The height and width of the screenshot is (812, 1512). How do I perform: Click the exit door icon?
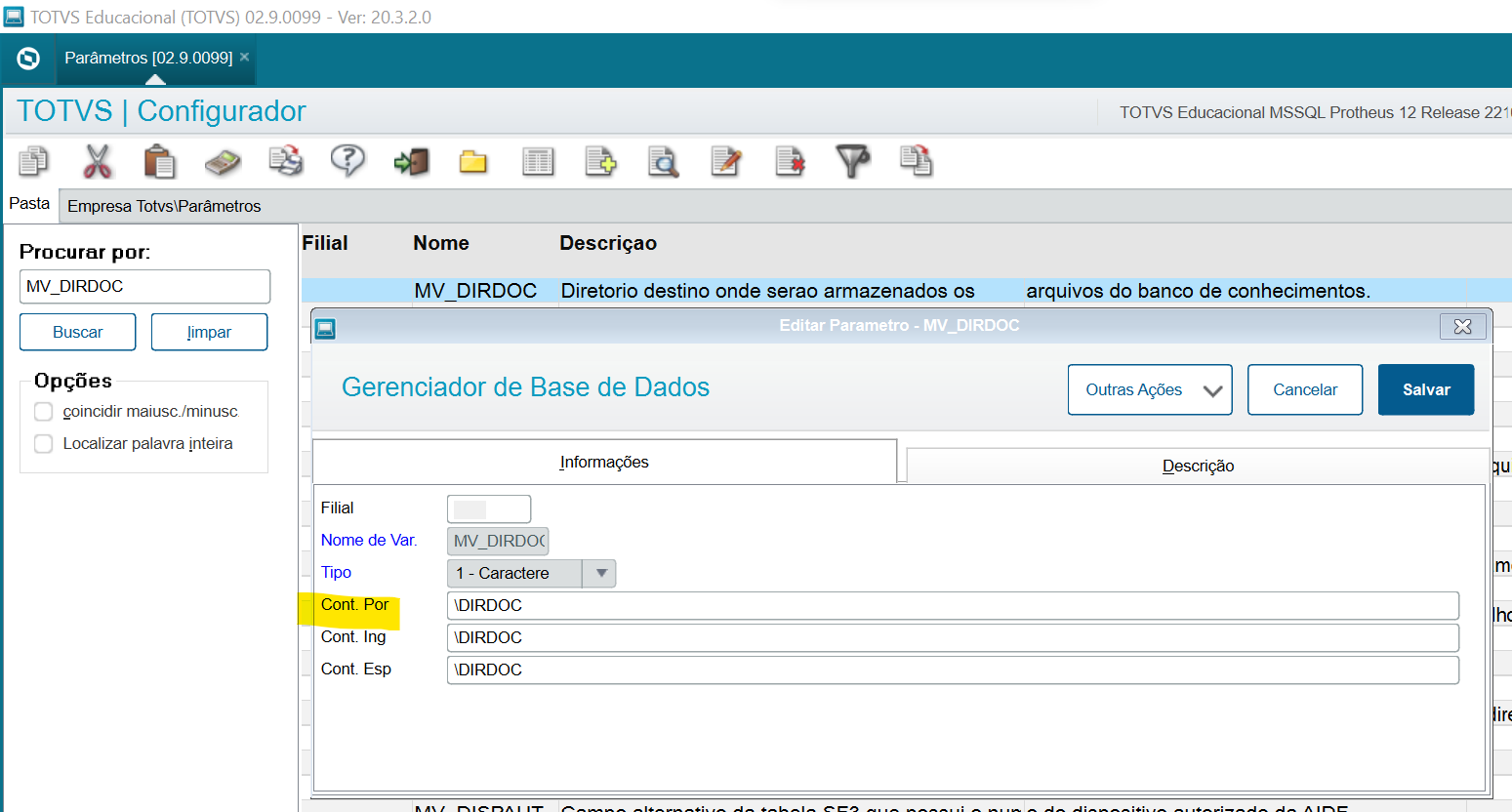pos(411,161)
